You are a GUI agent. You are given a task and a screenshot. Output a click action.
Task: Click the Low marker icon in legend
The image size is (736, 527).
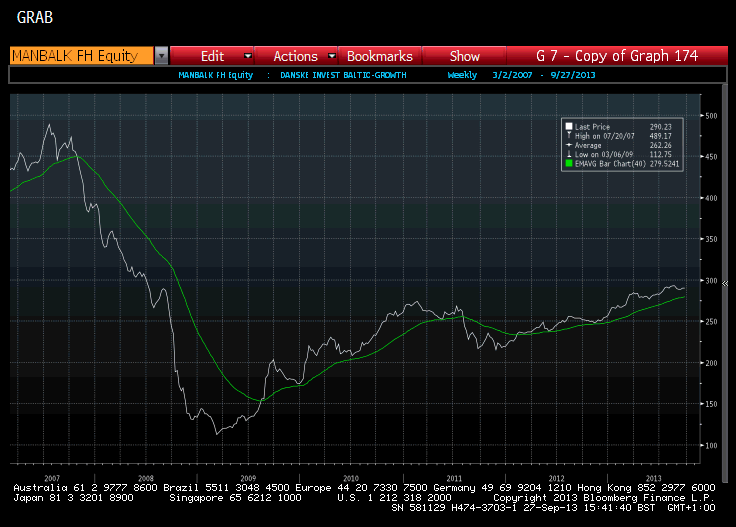click(x=568, y=153)
